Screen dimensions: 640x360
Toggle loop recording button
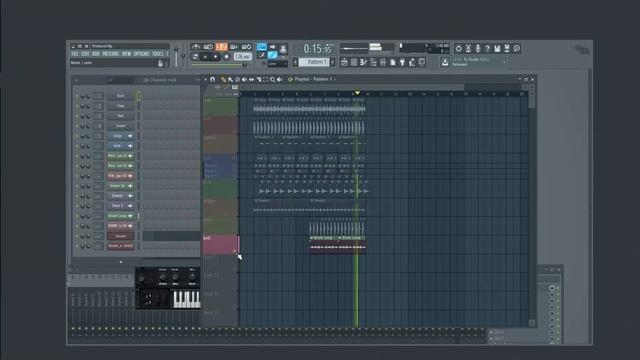(247, 47)
